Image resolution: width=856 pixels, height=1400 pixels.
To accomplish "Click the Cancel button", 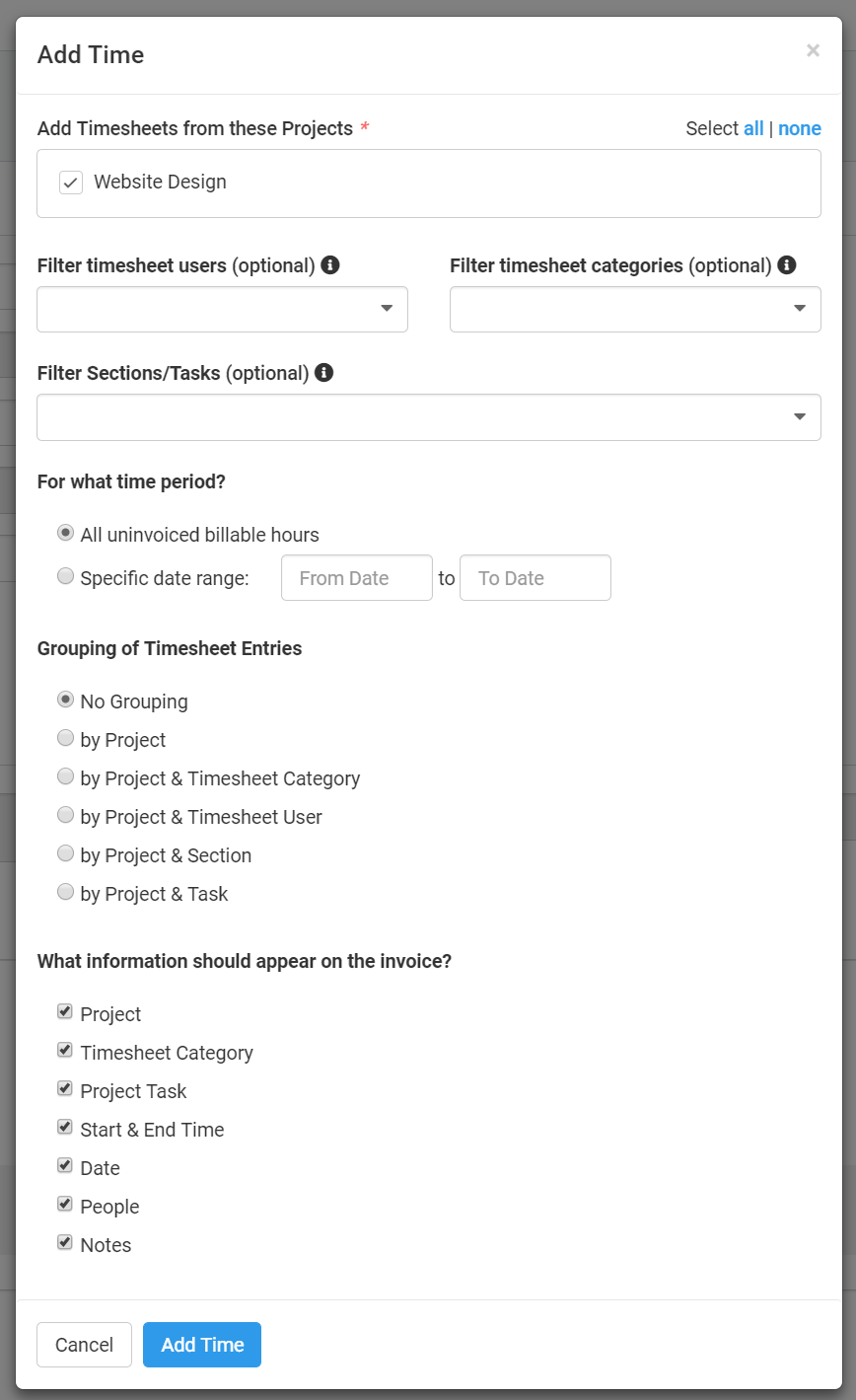I will tap(84, 1345).
